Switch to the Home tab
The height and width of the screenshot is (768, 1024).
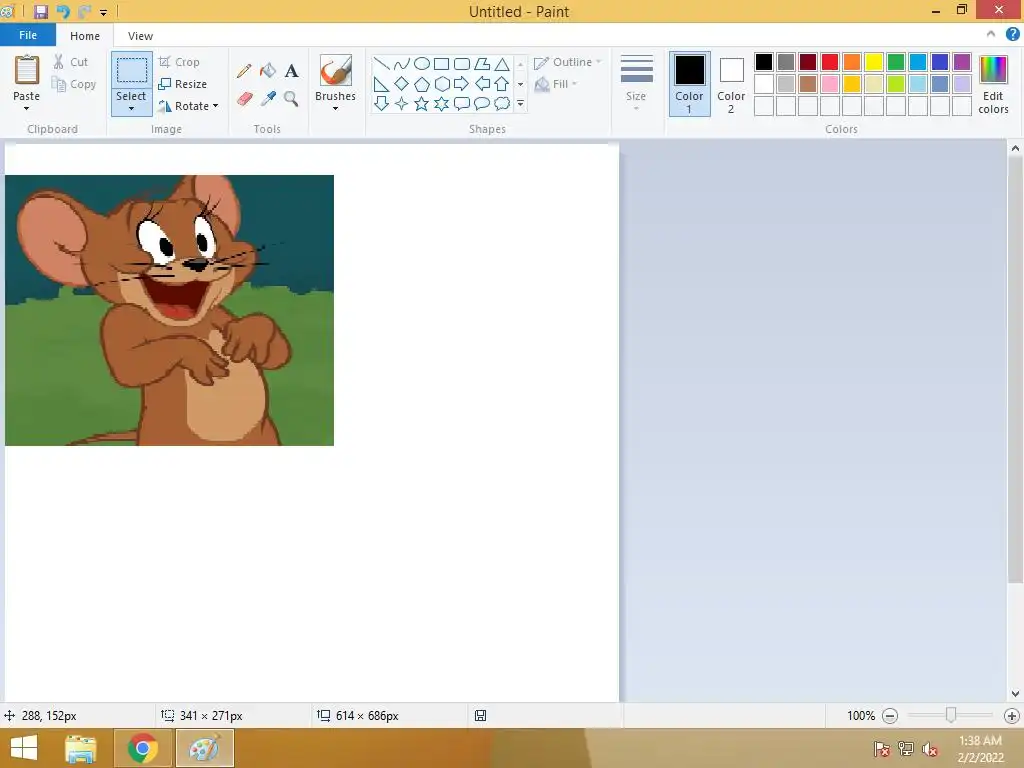pyautogui.click(x=85, y=36)
